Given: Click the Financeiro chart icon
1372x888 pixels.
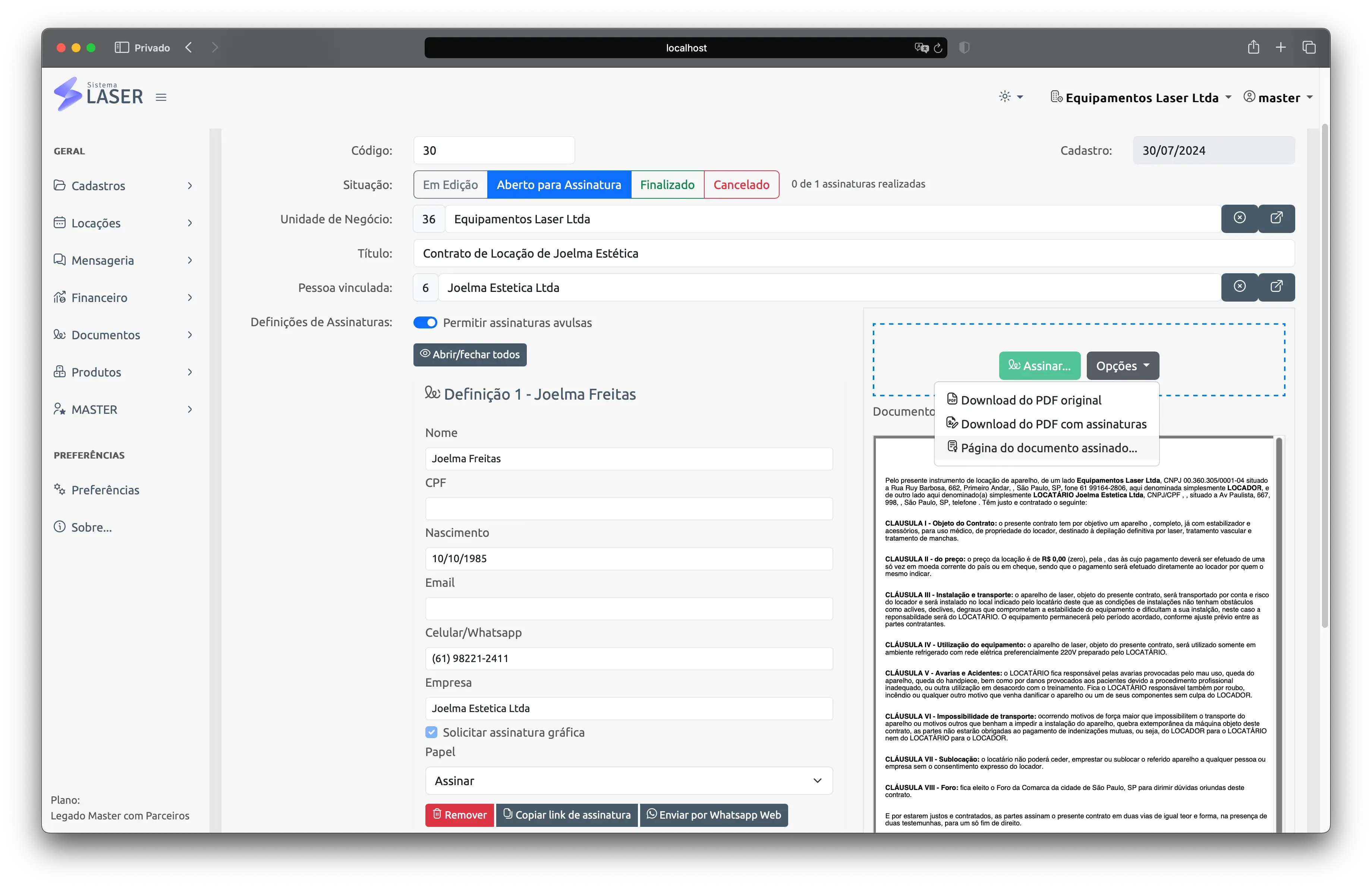Looking at the screenshot, I should (x=59, y=297).
